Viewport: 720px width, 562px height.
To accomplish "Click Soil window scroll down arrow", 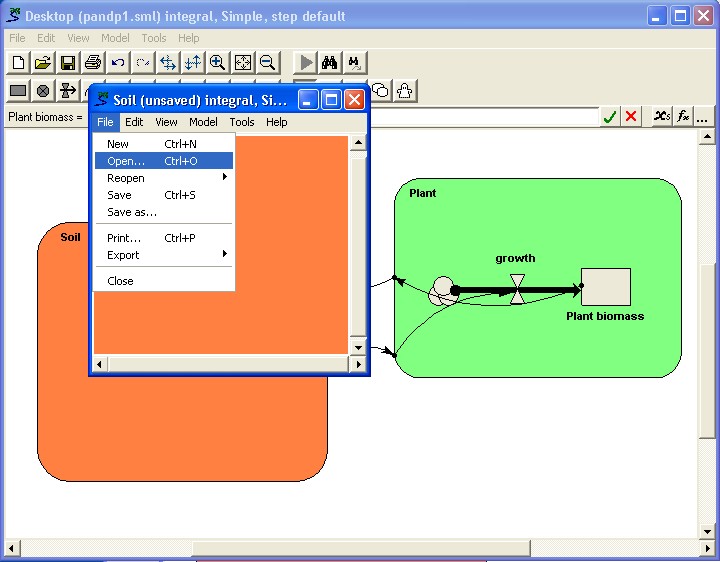I will point(358,347).
